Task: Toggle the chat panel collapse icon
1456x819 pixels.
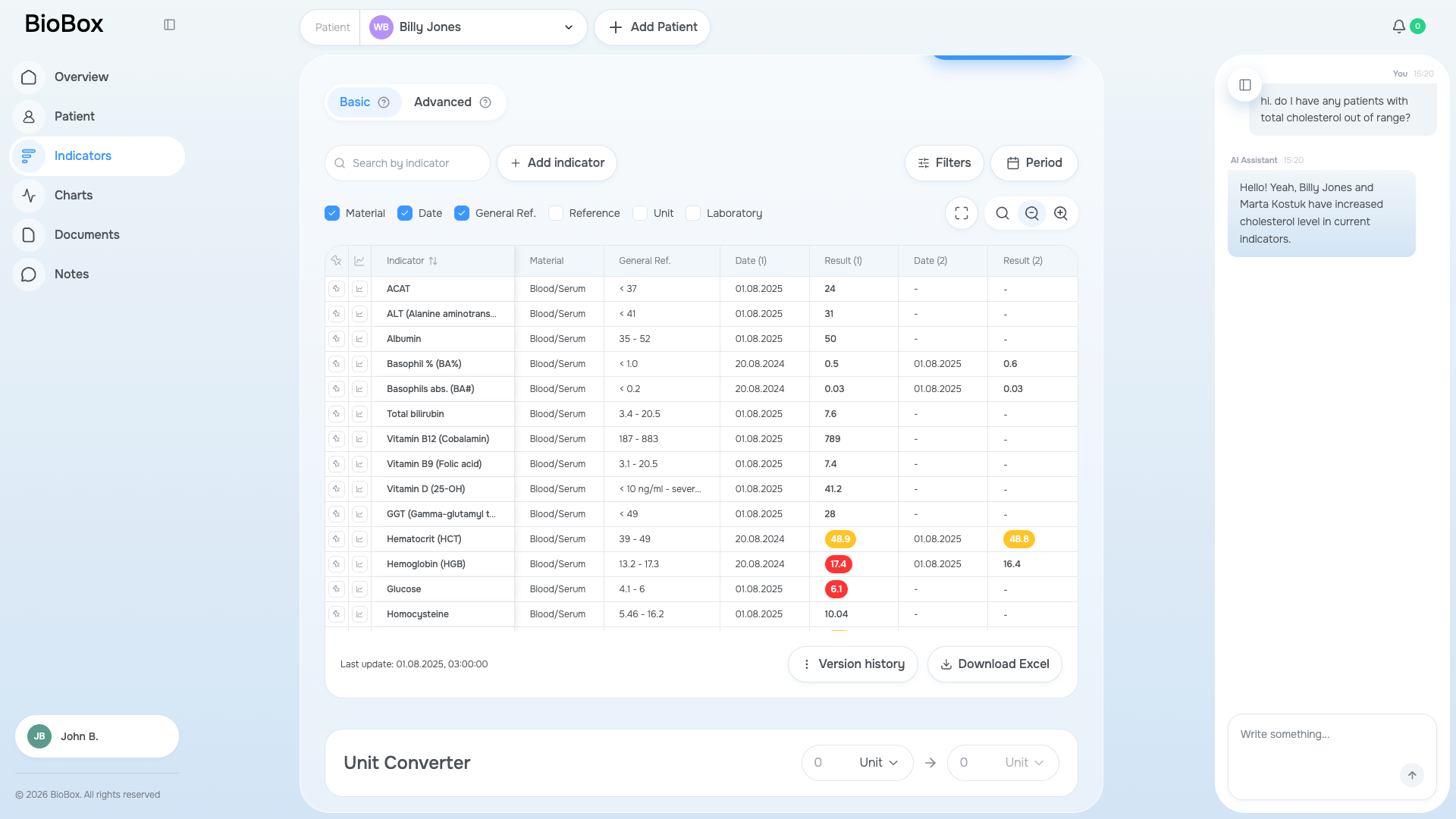Action: [x=1245, y=85]
